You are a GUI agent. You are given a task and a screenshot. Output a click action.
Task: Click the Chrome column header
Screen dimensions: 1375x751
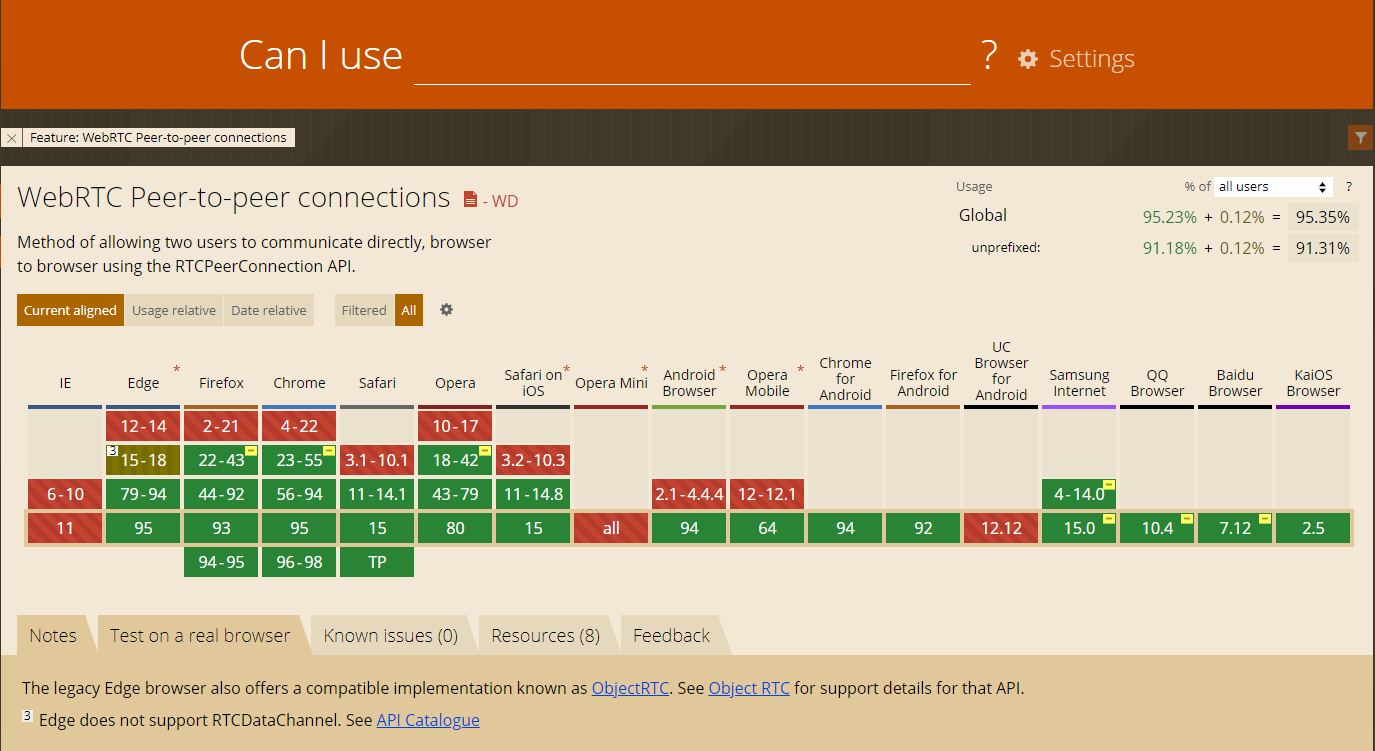(x=299, y=383)
